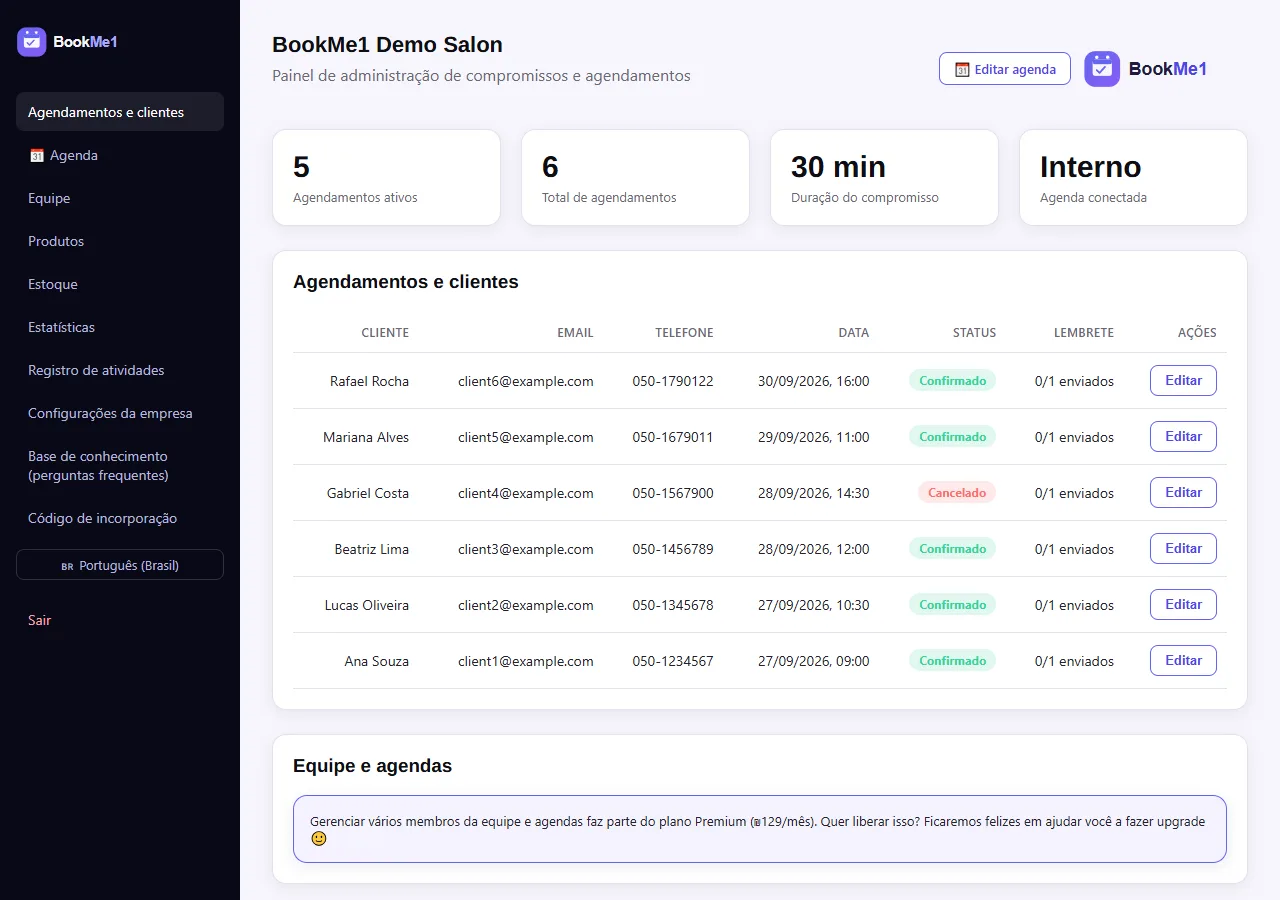Click the client name Lucas Oliveira
The height and width of the screenshot is (900, 1280).
[x=367, y=605]
